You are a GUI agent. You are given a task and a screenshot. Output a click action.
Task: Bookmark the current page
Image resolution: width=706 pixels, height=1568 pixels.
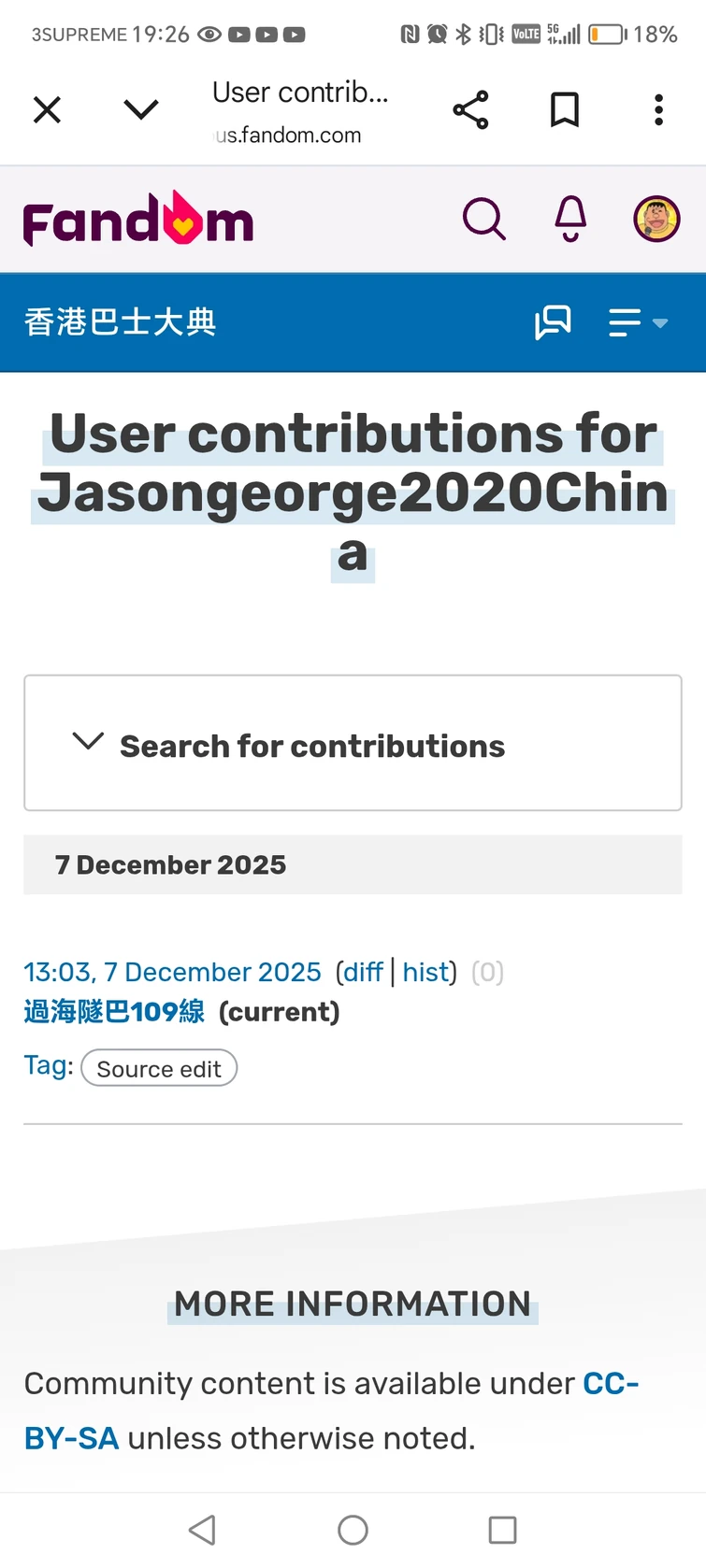pos(564,110)
